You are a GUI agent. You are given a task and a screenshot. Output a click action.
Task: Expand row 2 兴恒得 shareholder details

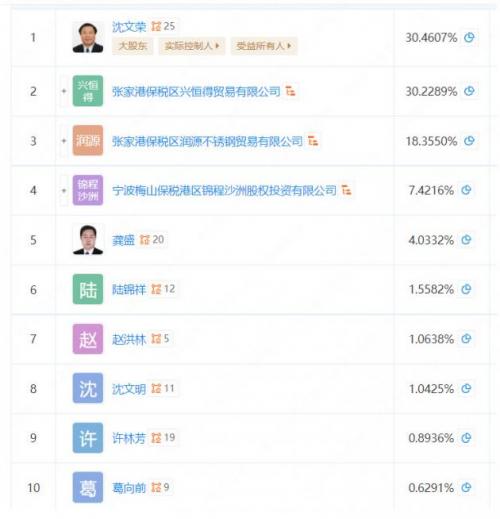(x=64, y=91)
